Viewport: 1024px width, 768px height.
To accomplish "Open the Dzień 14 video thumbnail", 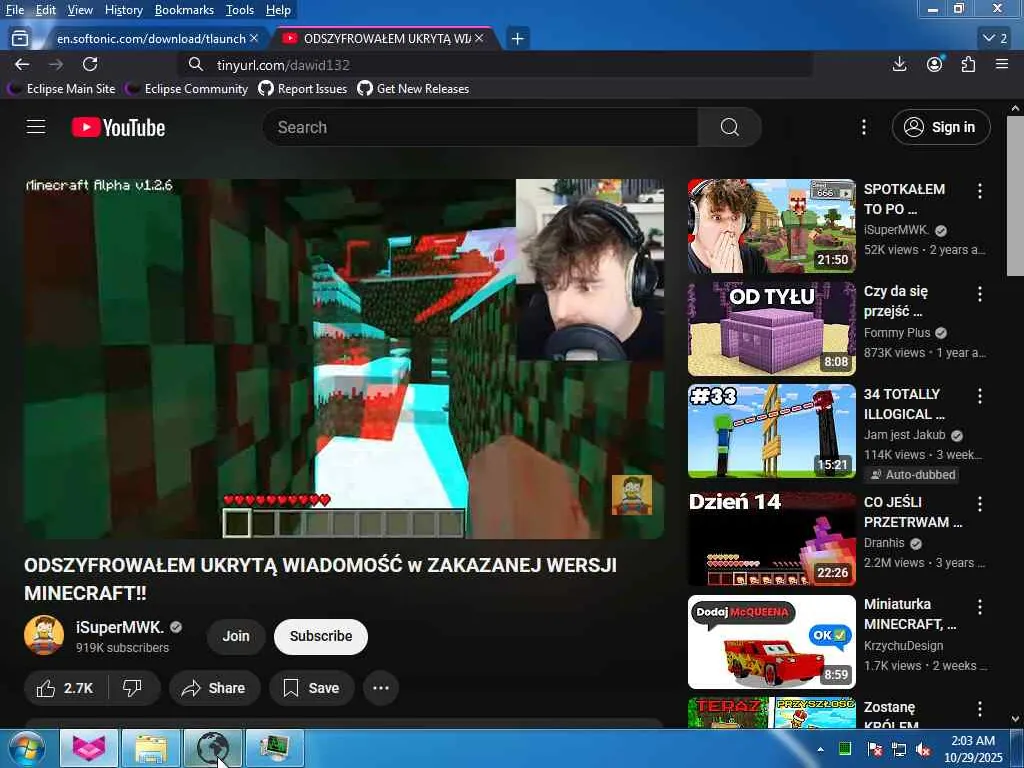I will pyautogui.click(x=771, y=539).
